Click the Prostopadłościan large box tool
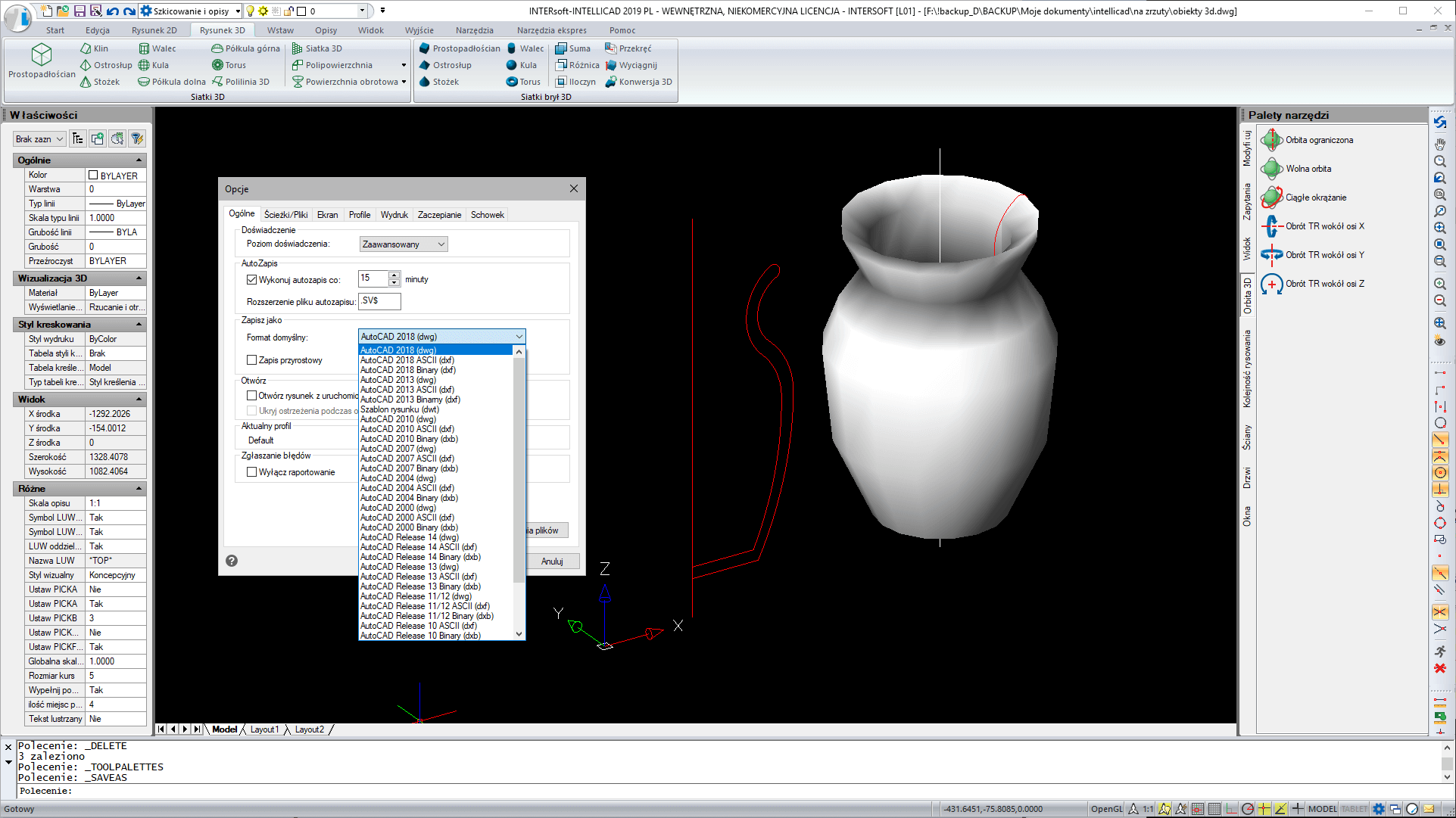1456x818 pixels. pyautogui.click(x=42, y=61)
